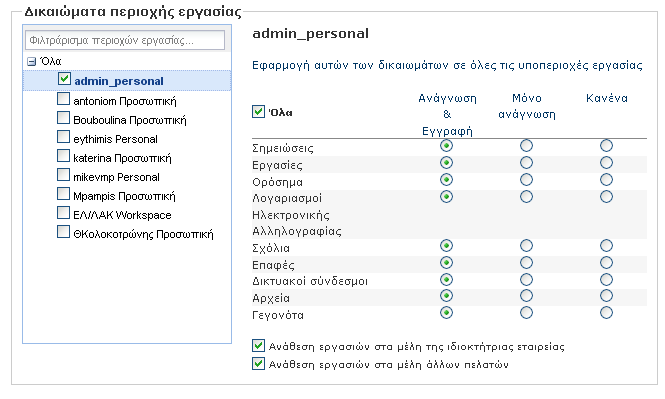665x399 pixels.
Task: Choose read-only for Ορόσημα
Action: point(526,180)
